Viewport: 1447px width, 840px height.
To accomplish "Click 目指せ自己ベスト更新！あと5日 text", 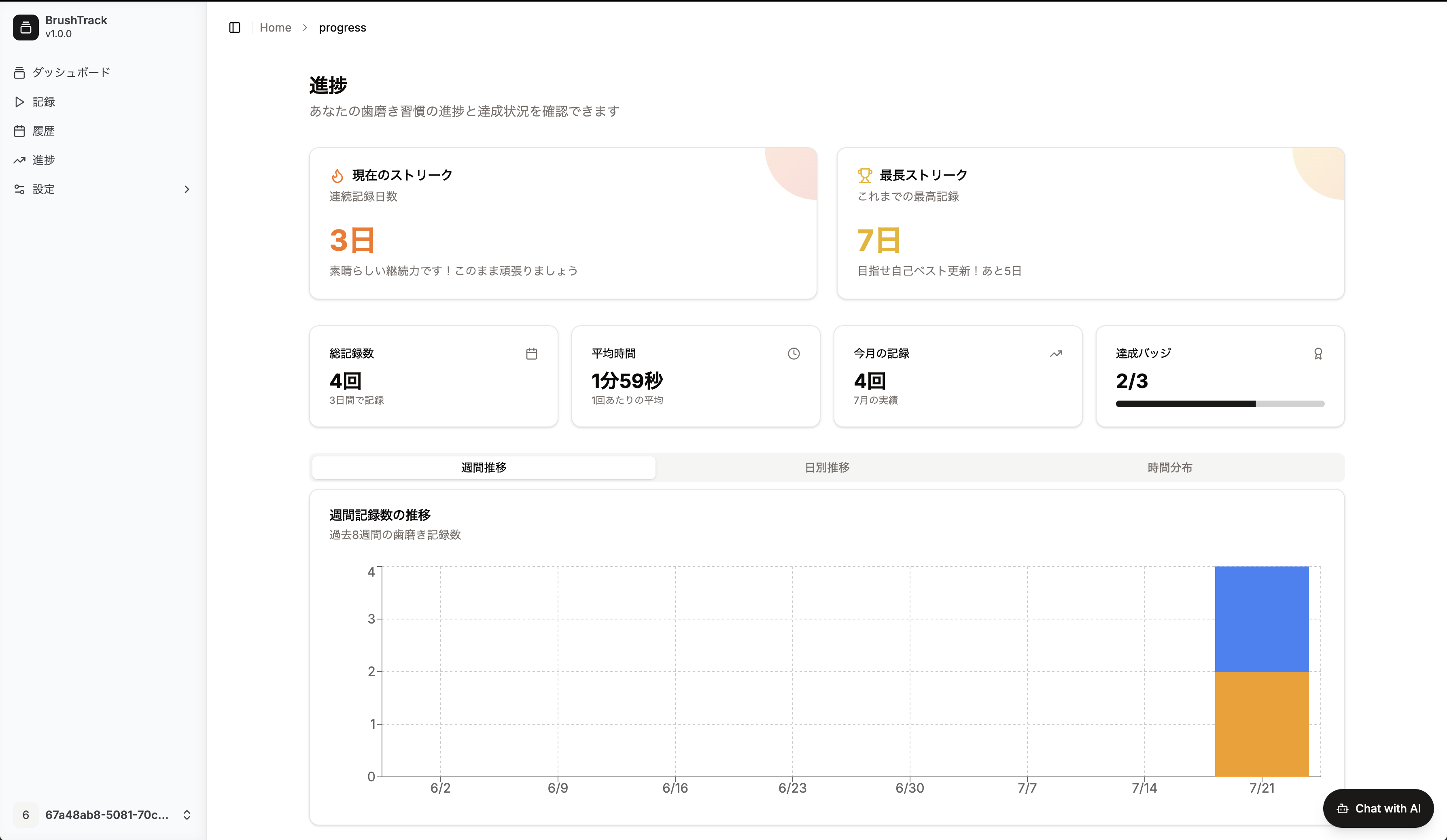I will click(940, 271).
